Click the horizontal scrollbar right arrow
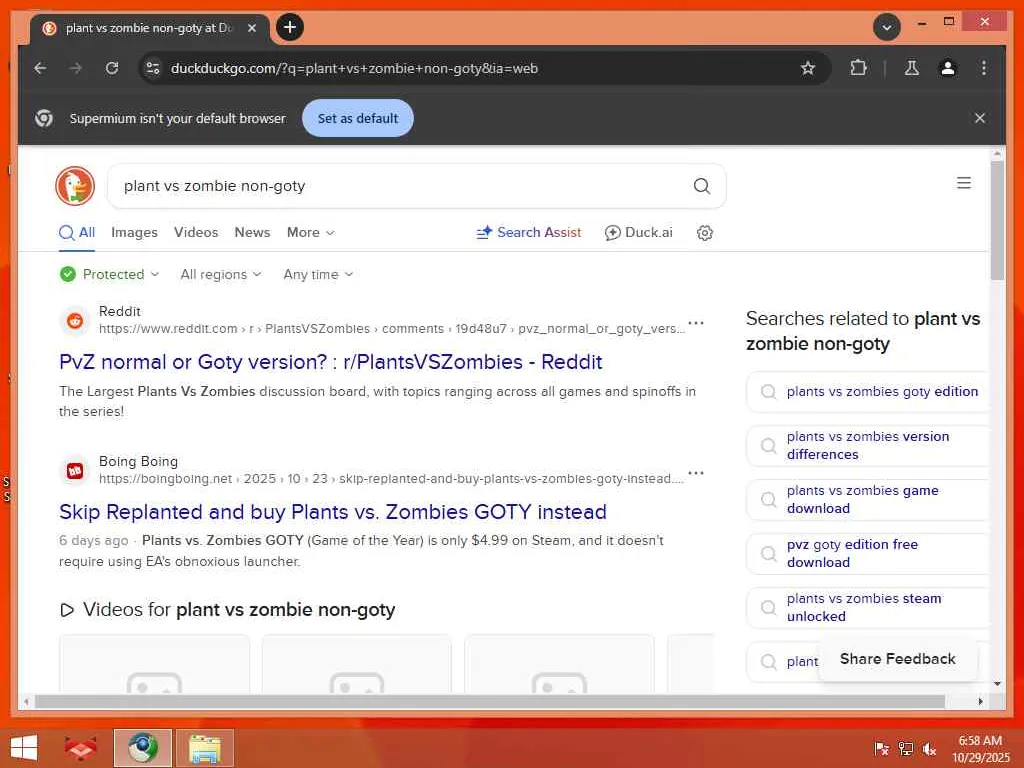1024x768 pixels. 980,701
